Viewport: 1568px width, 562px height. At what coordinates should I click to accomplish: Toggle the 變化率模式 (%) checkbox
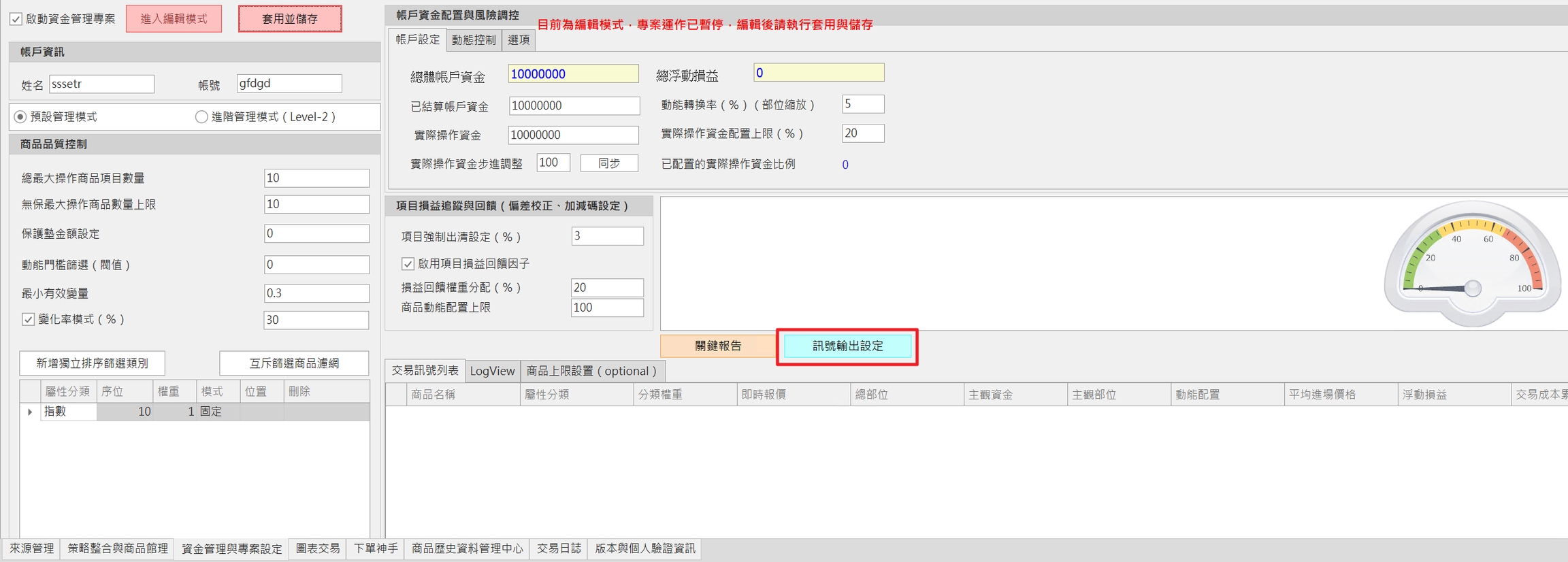pos(29,319)
